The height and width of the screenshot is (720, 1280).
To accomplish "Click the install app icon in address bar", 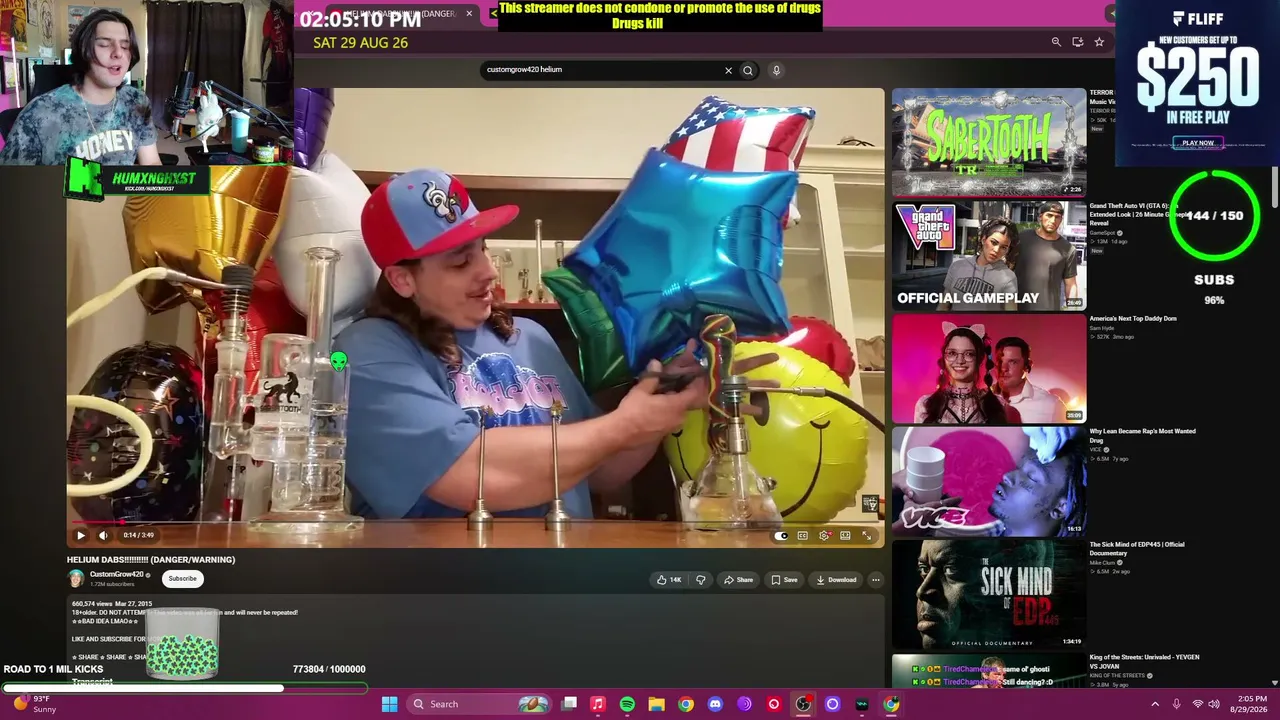I will pyautogui.click(x=1077, y=42).
